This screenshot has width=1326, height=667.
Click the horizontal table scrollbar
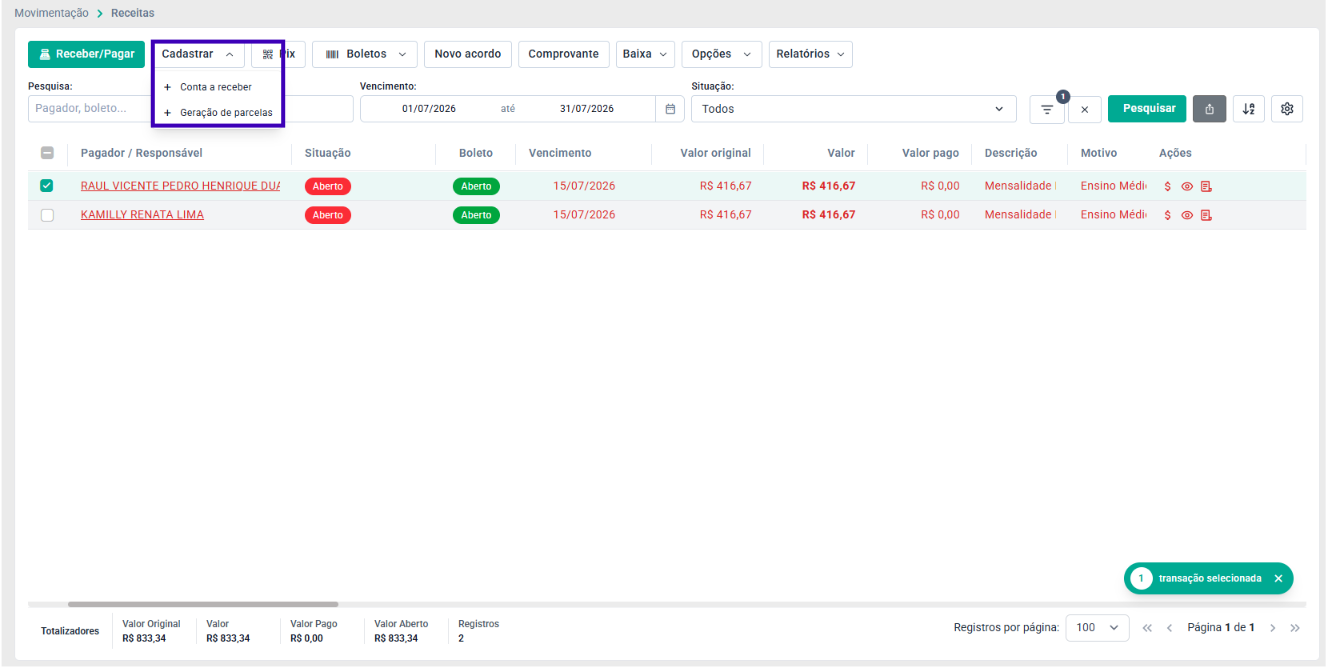pyautogui.click(x=203, y=604)
